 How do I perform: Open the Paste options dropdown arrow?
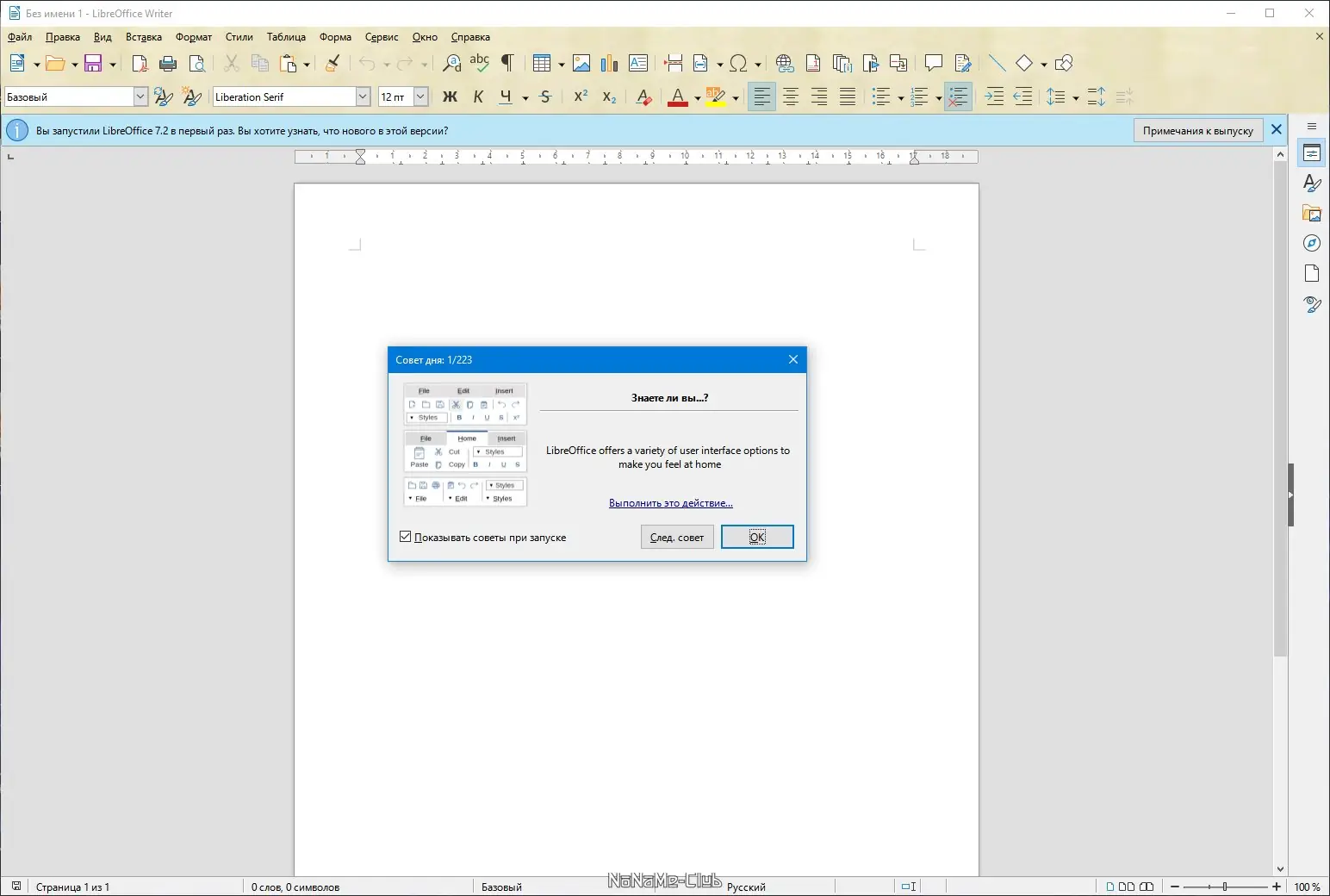307,64
